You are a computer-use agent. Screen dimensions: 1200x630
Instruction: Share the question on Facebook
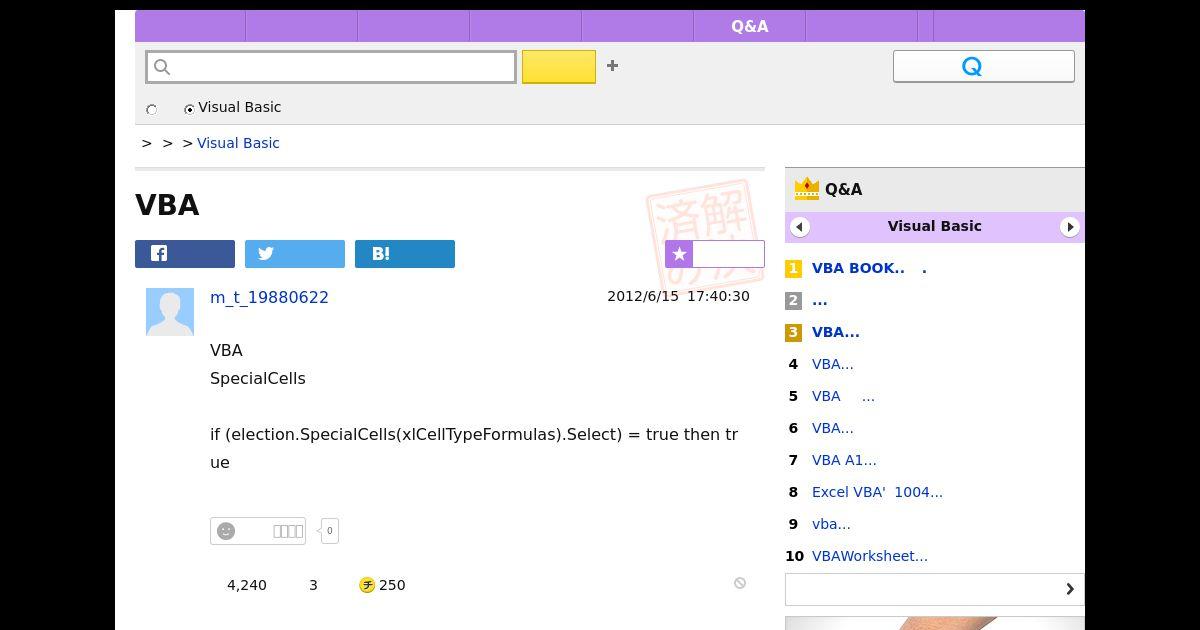pyautogui.click(x=185, y=254)
